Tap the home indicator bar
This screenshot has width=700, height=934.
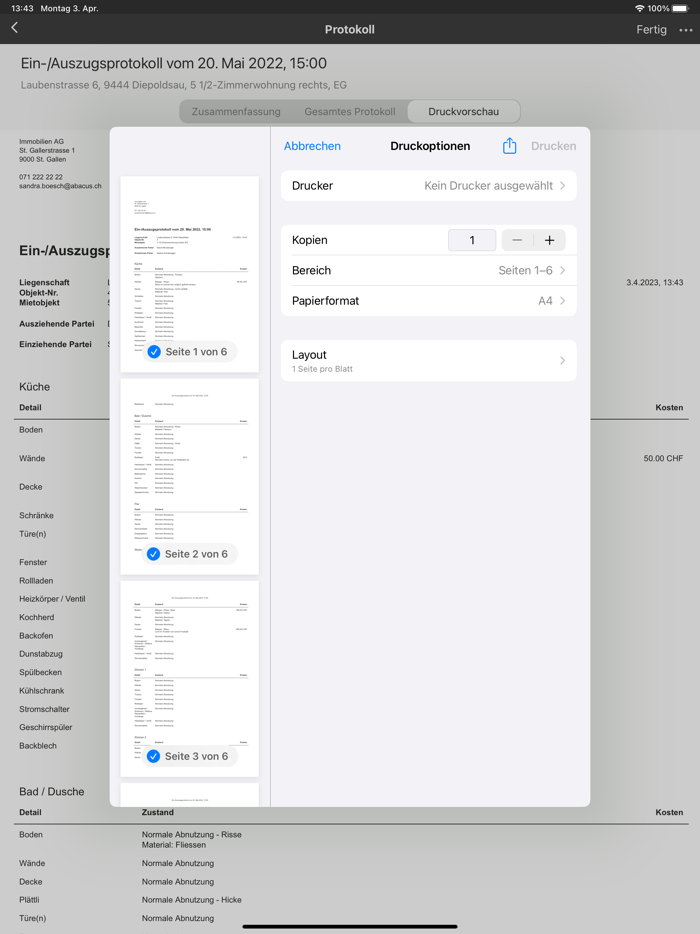pyautogui.click(x=350, y=927)
